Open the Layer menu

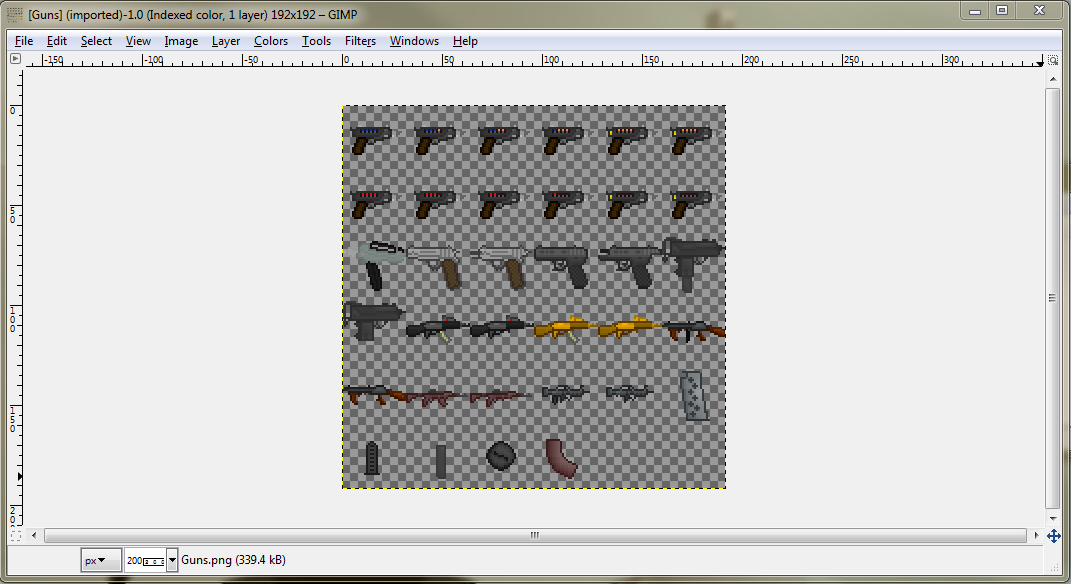pyautogui.click(x=225, y=41)
